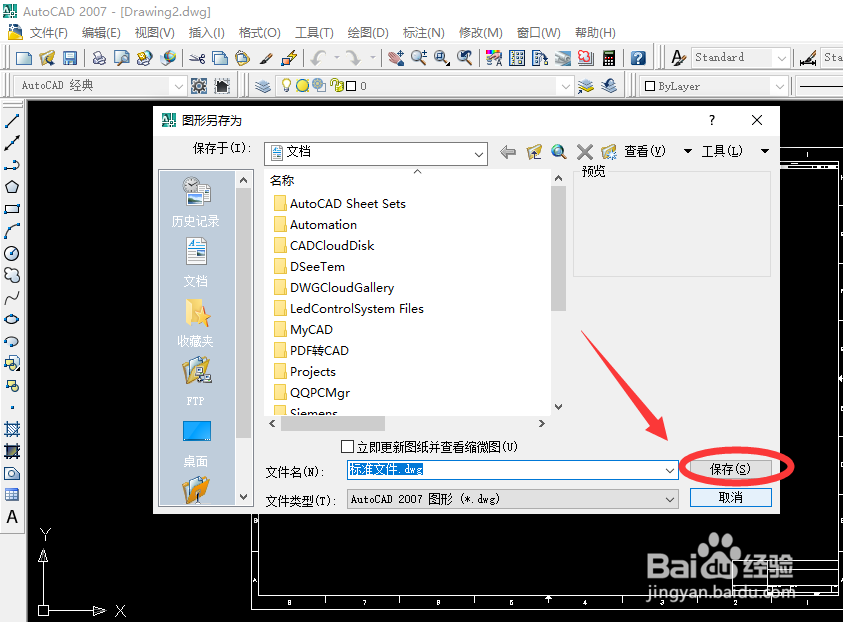Click the Undo arrow icon

[x=318, y=58]
